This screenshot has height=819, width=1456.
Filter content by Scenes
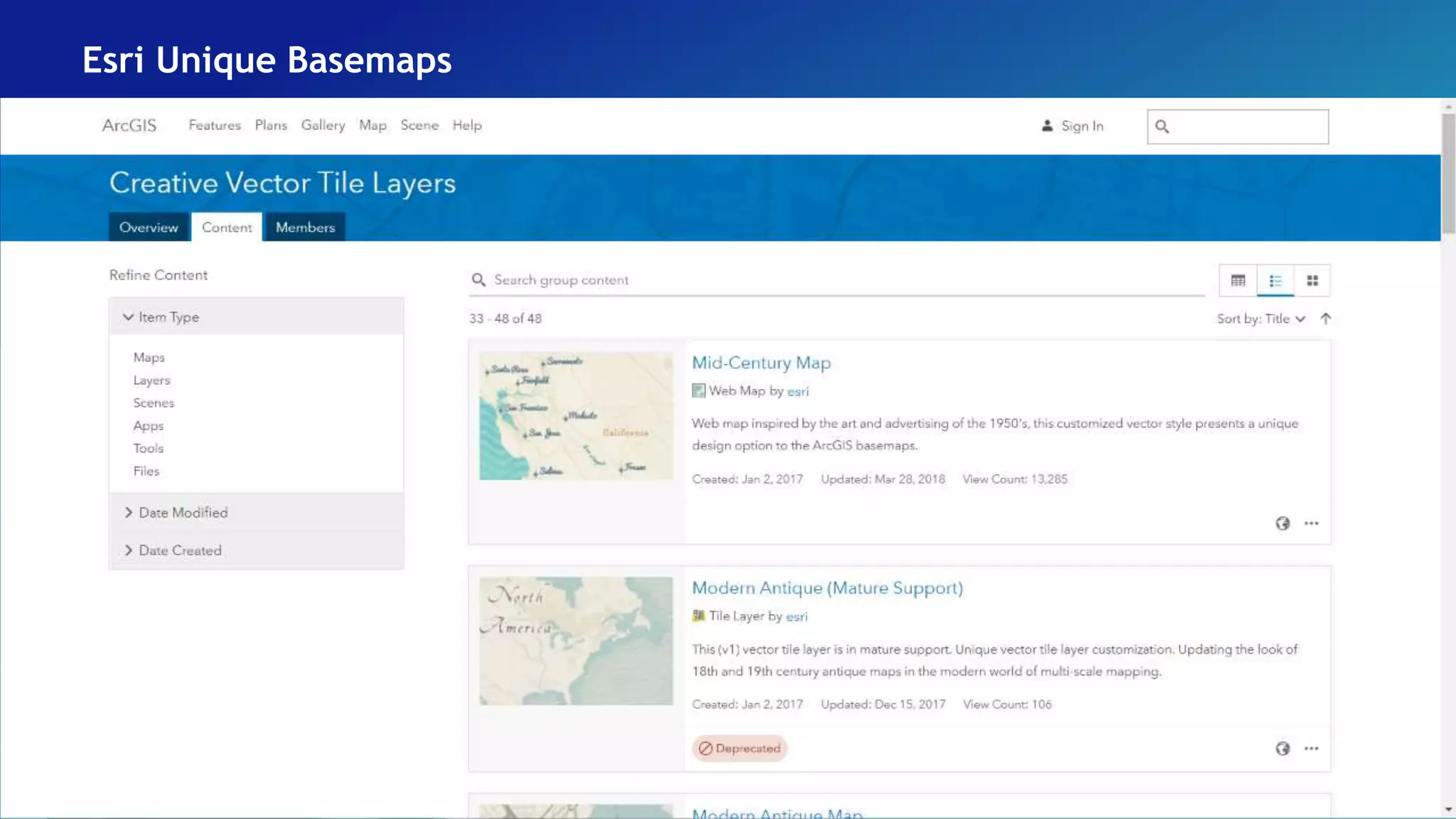[154, 403]
